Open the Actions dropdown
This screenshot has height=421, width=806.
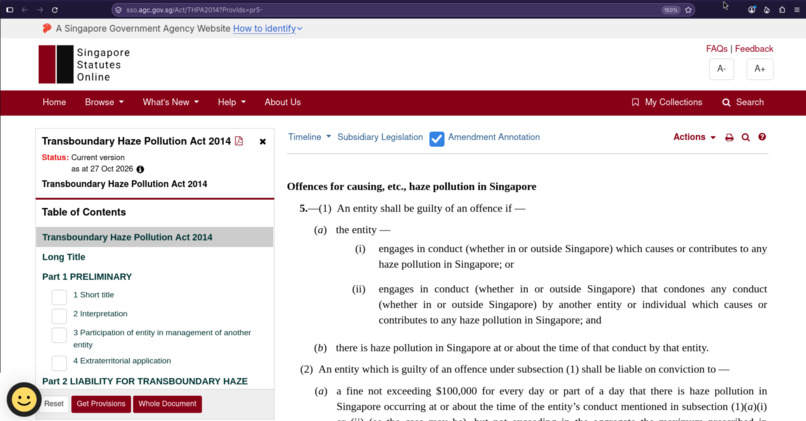[x=694, y=137]
